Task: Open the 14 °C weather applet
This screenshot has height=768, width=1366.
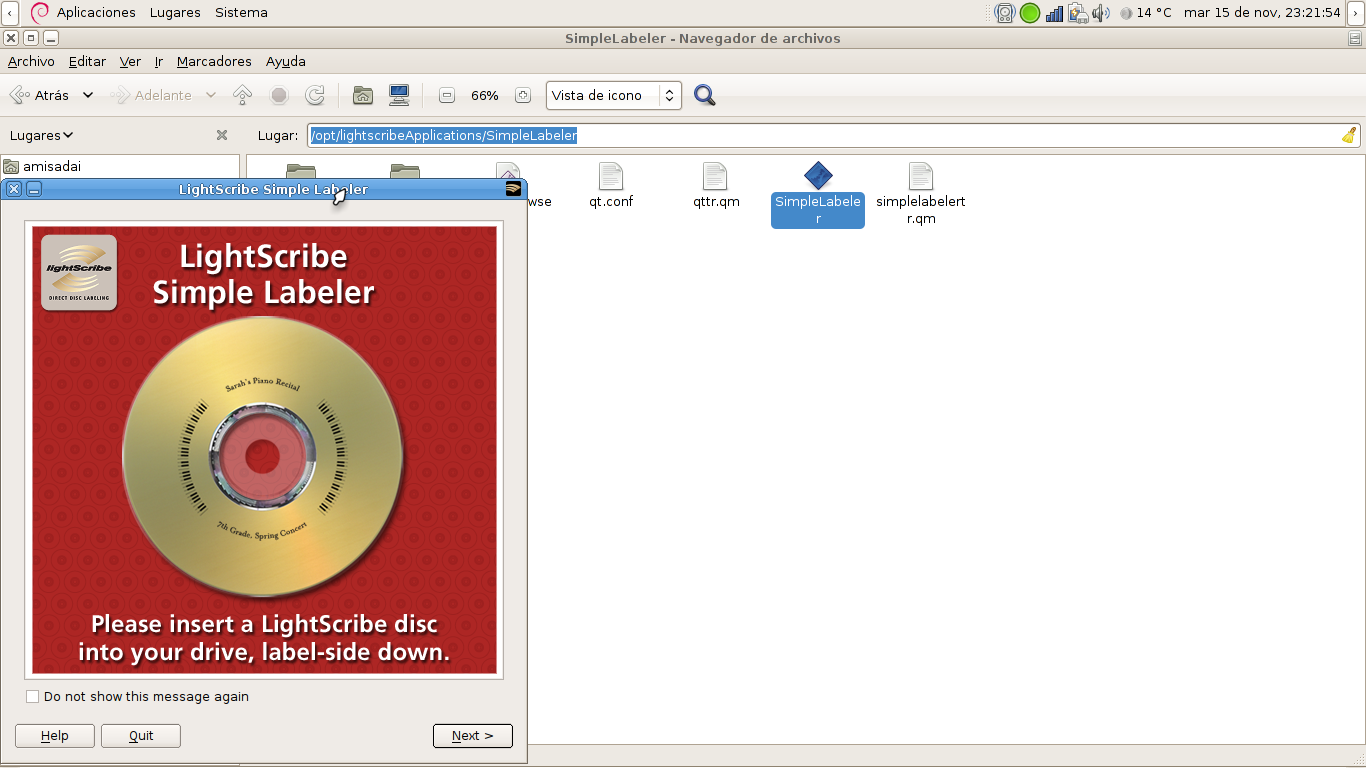Action: click(x=1146, y=13)
